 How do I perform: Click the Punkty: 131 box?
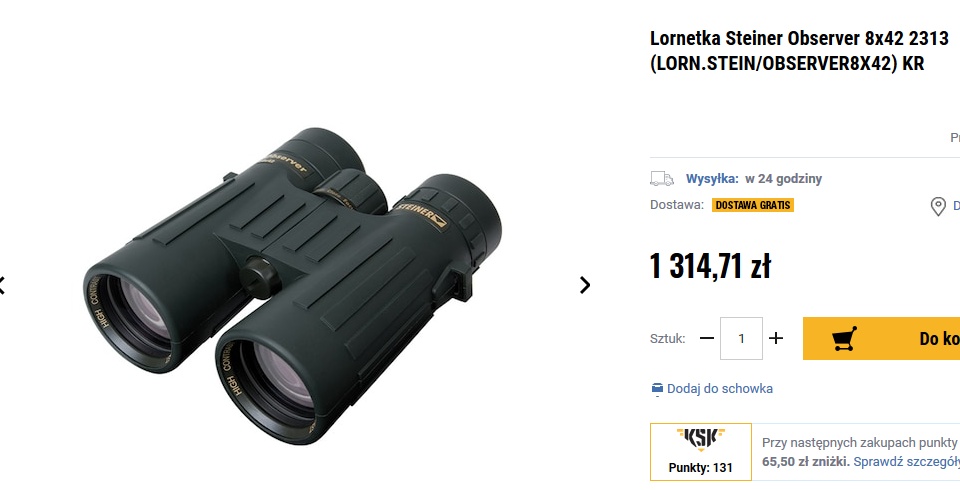coord(701,452)
